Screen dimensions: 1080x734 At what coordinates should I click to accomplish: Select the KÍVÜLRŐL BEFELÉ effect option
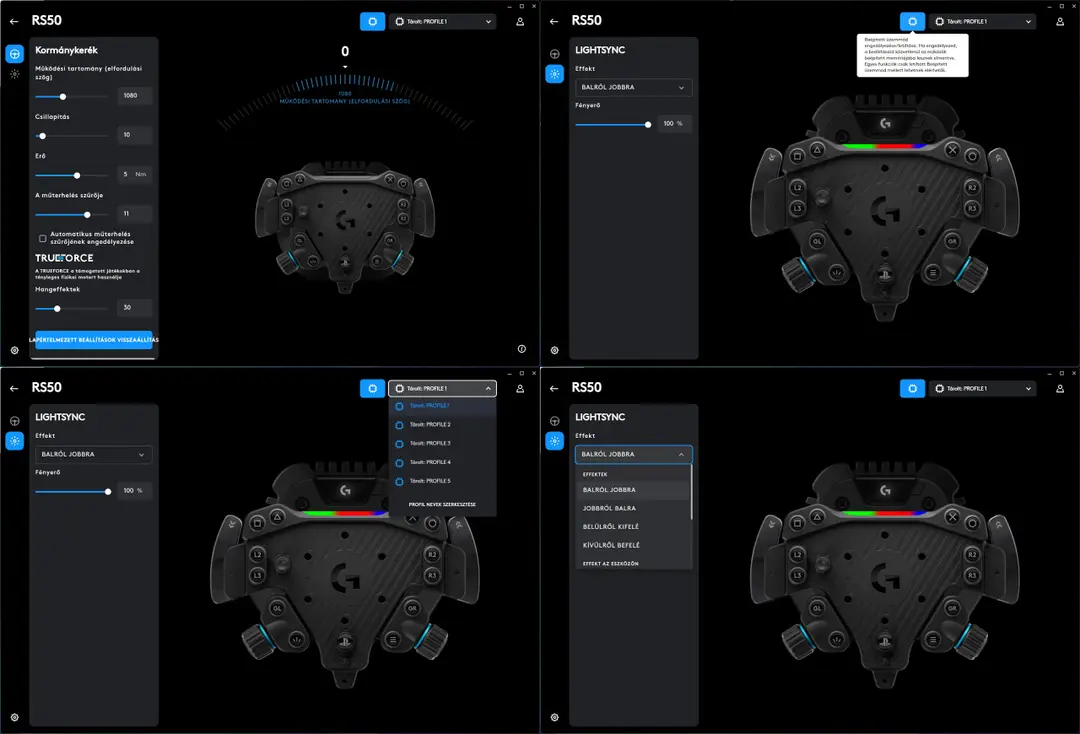[x=632, y=545]
